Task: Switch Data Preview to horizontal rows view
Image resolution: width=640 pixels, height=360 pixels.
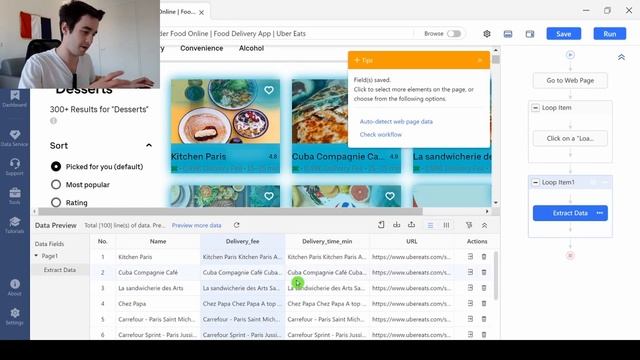Action: click(430, 225)
